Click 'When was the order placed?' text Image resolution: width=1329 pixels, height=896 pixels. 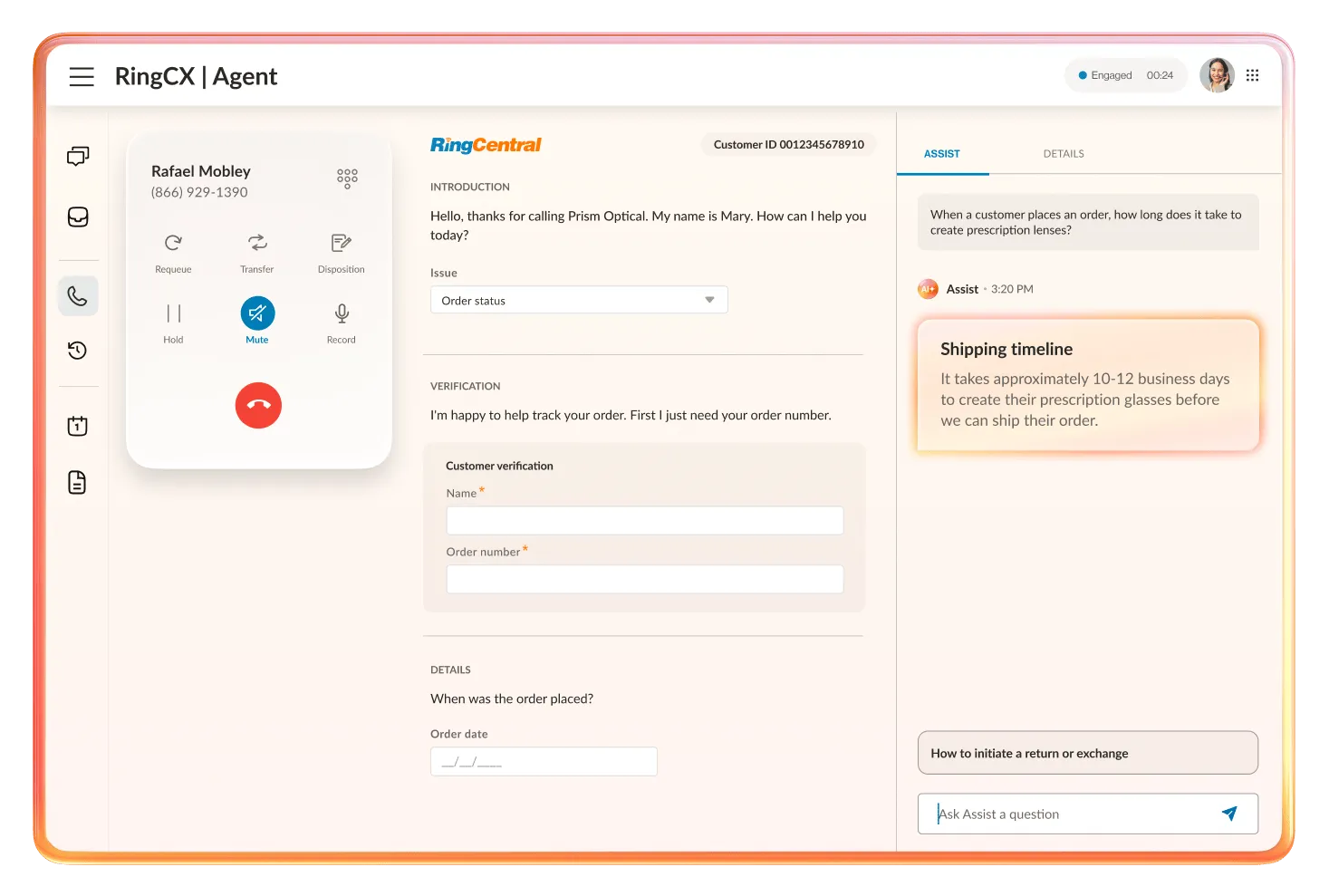pyautogui.click(x=512, y=698)
